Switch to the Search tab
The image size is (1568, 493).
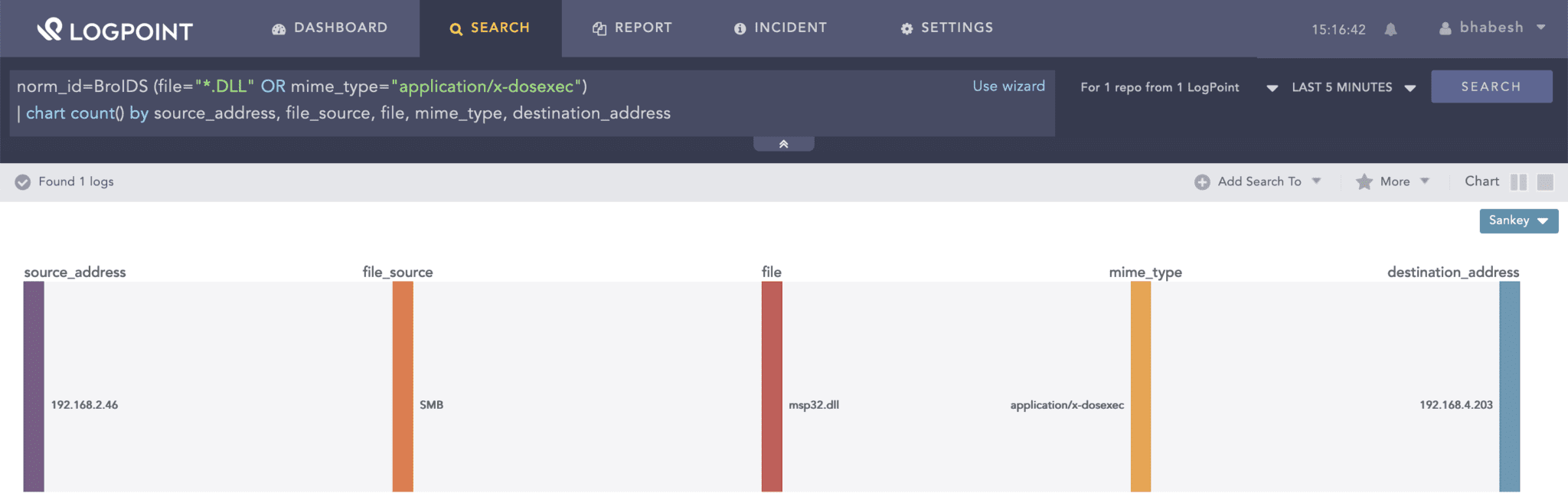pos(490,28)
